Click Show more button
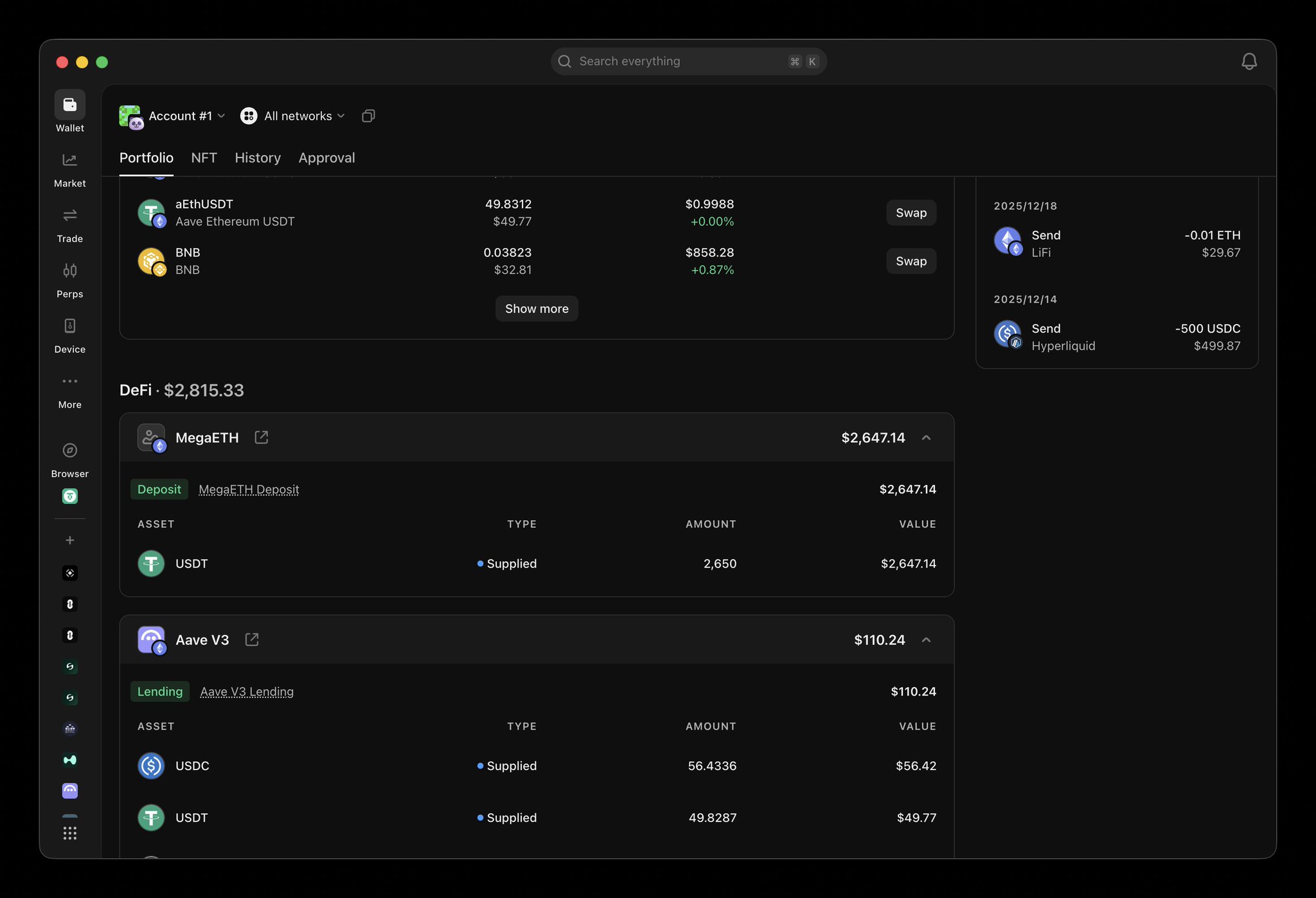 click(x=537, y=309)
